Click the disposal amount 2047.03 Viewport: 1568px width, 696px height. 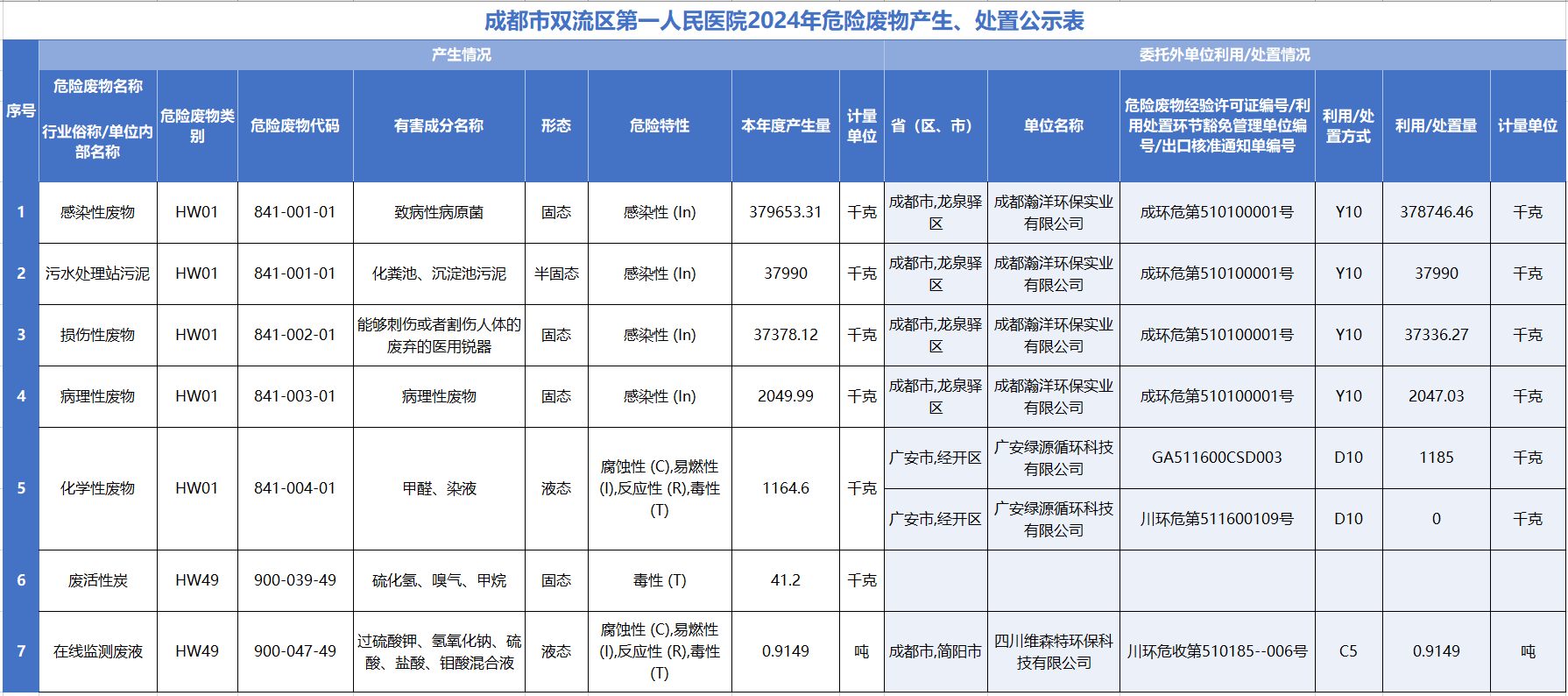click(x=1437, y=396)
